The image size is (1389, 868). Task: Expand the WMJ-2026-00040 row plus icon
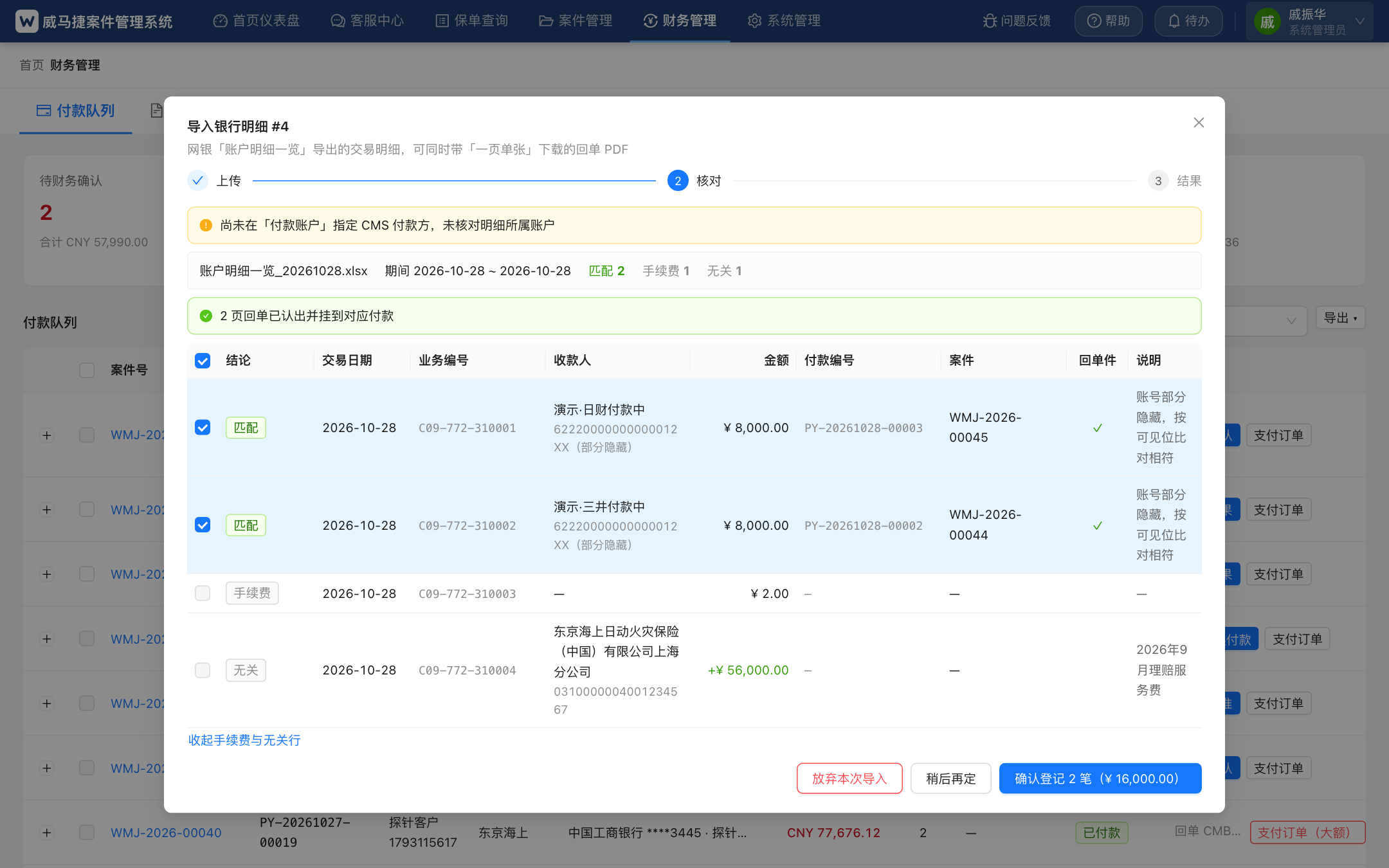pos(46,833)
